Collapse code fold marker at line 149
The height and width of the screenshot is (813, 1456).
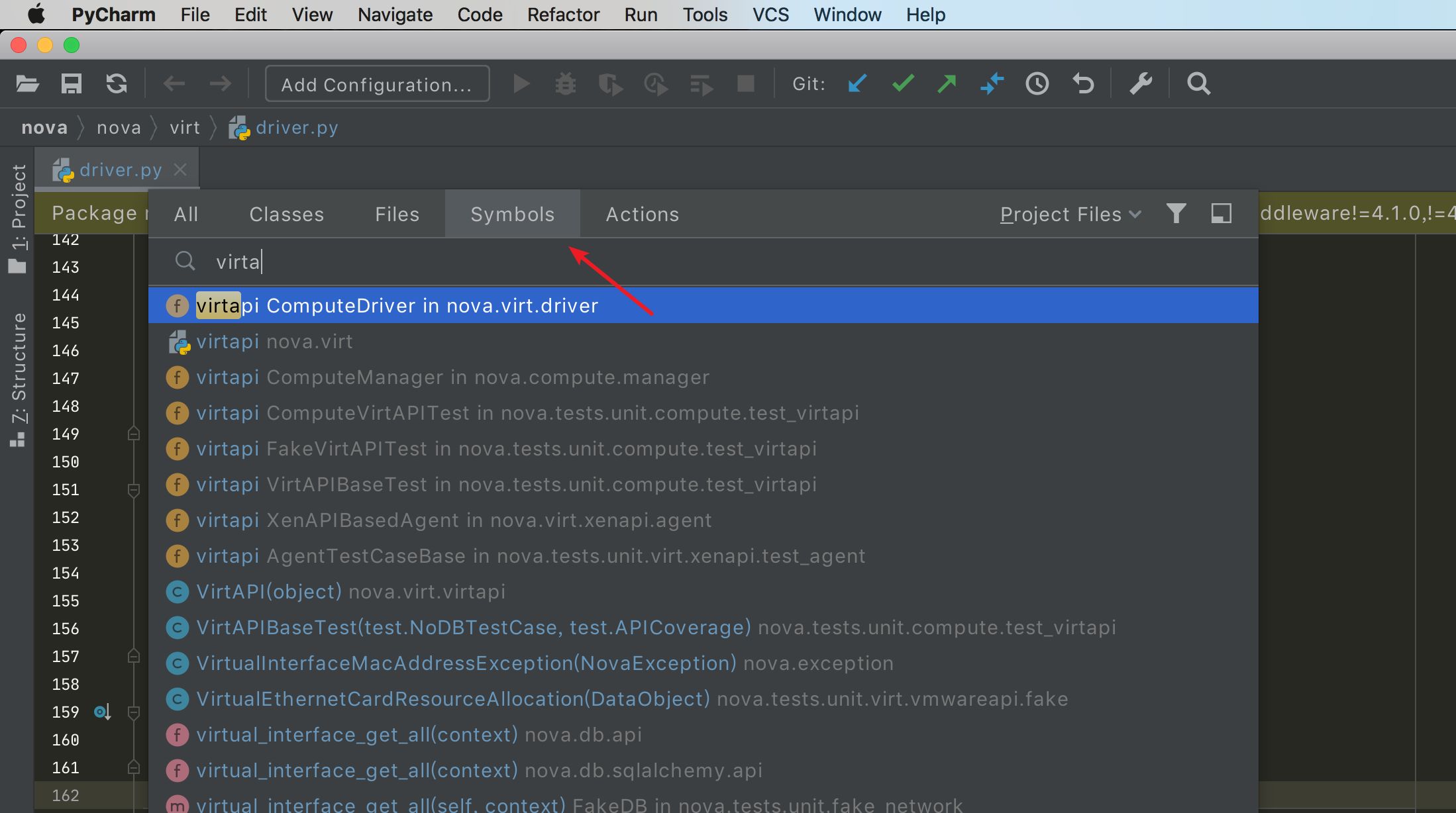(133, 434)
